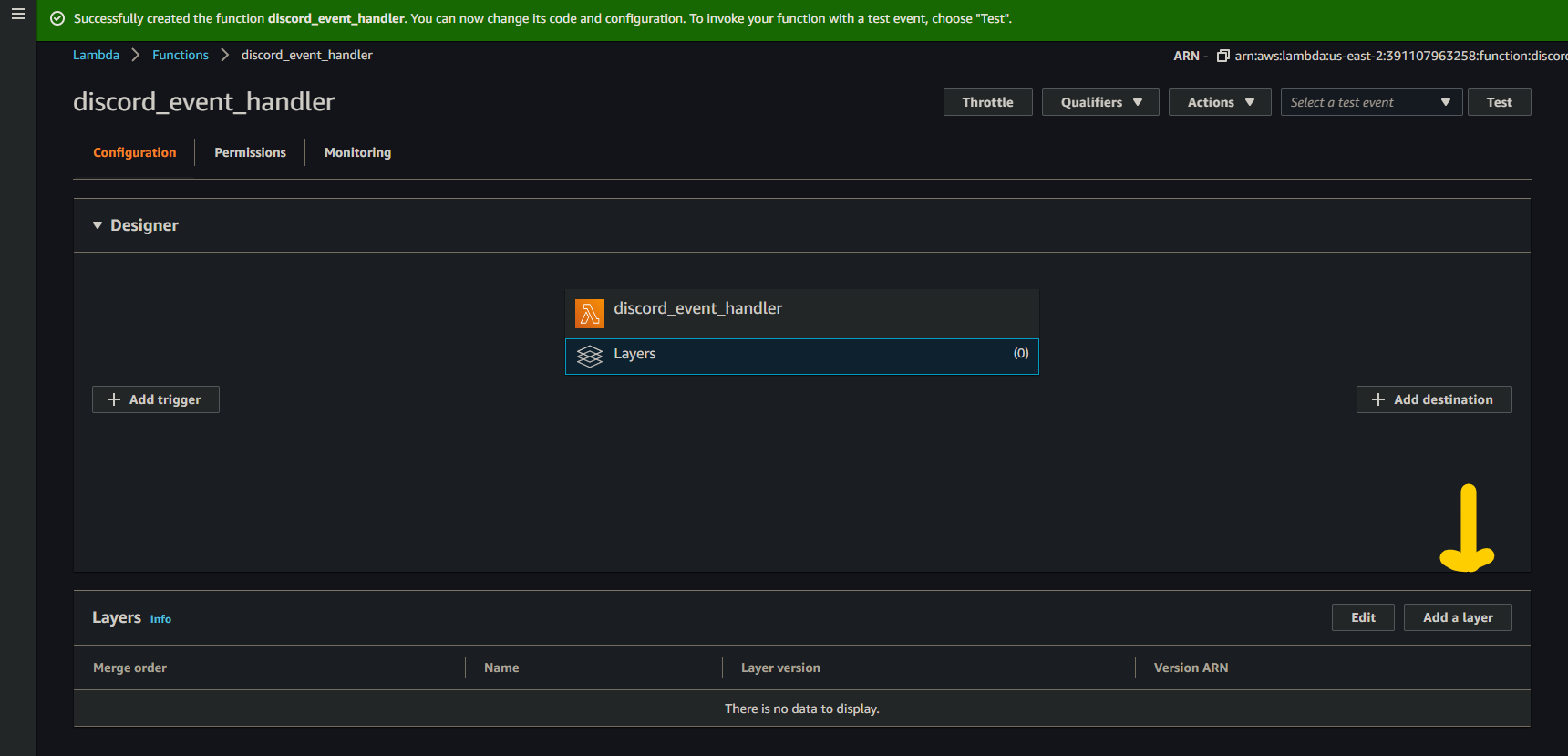Open the Layers Info link

[160, 619]
